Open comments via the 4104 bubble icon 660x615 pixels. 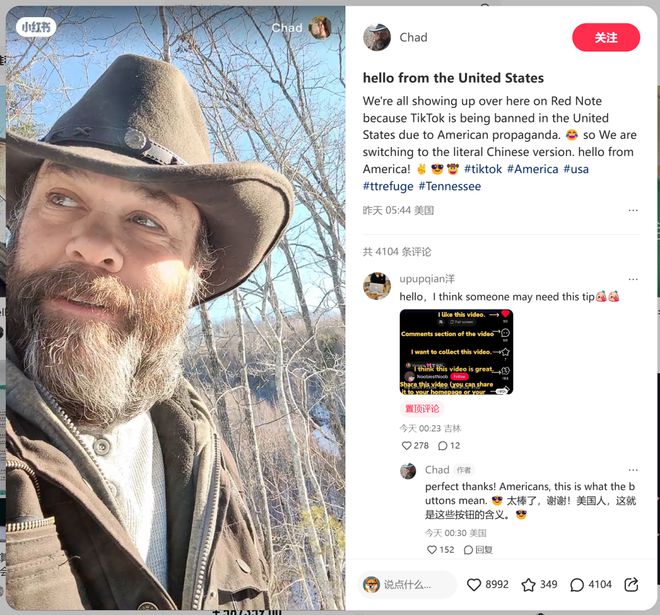point(577,585)
